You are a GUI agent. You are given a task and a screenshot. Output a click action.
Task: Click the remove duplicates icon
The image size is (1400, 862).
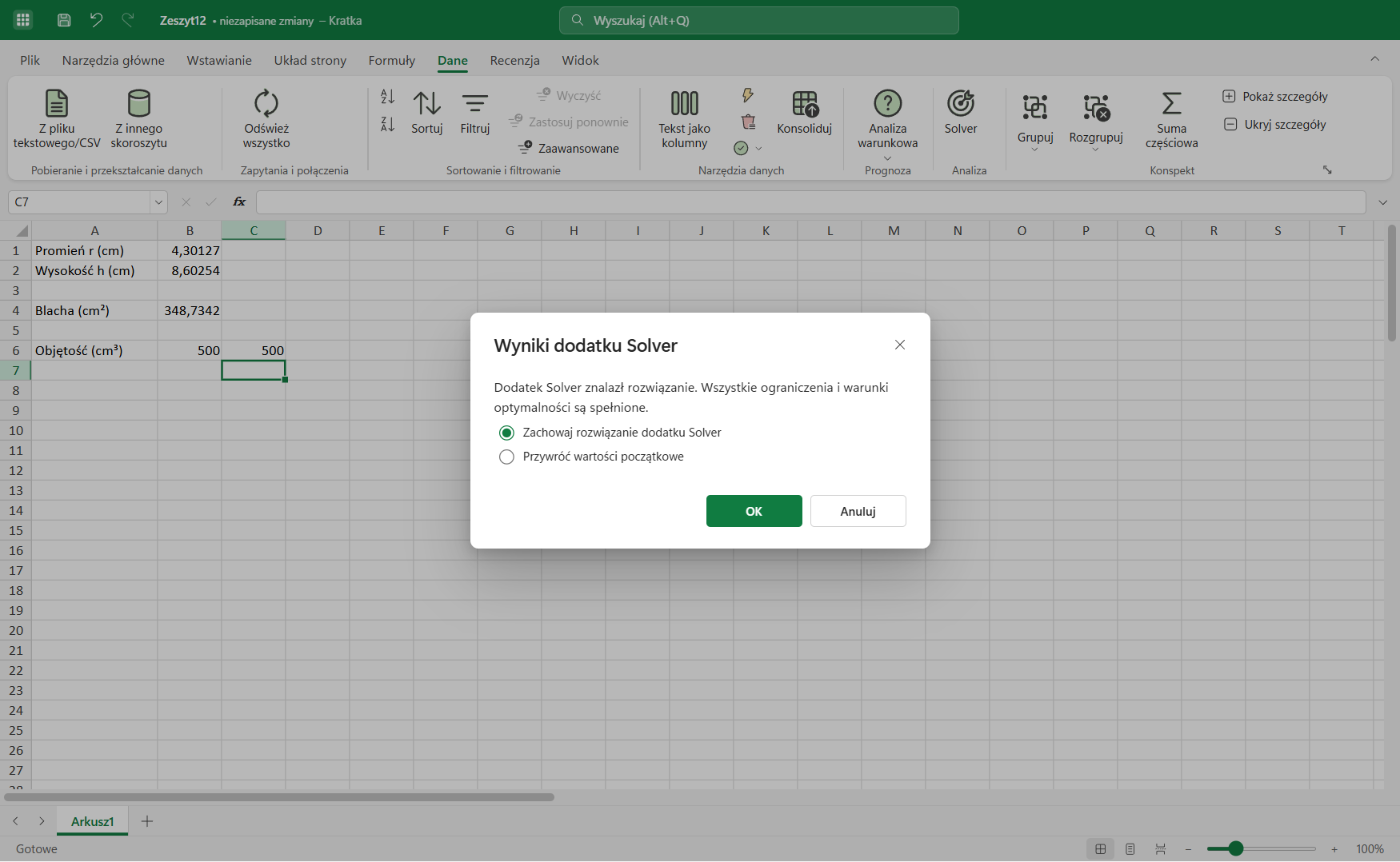pos(748,122)
